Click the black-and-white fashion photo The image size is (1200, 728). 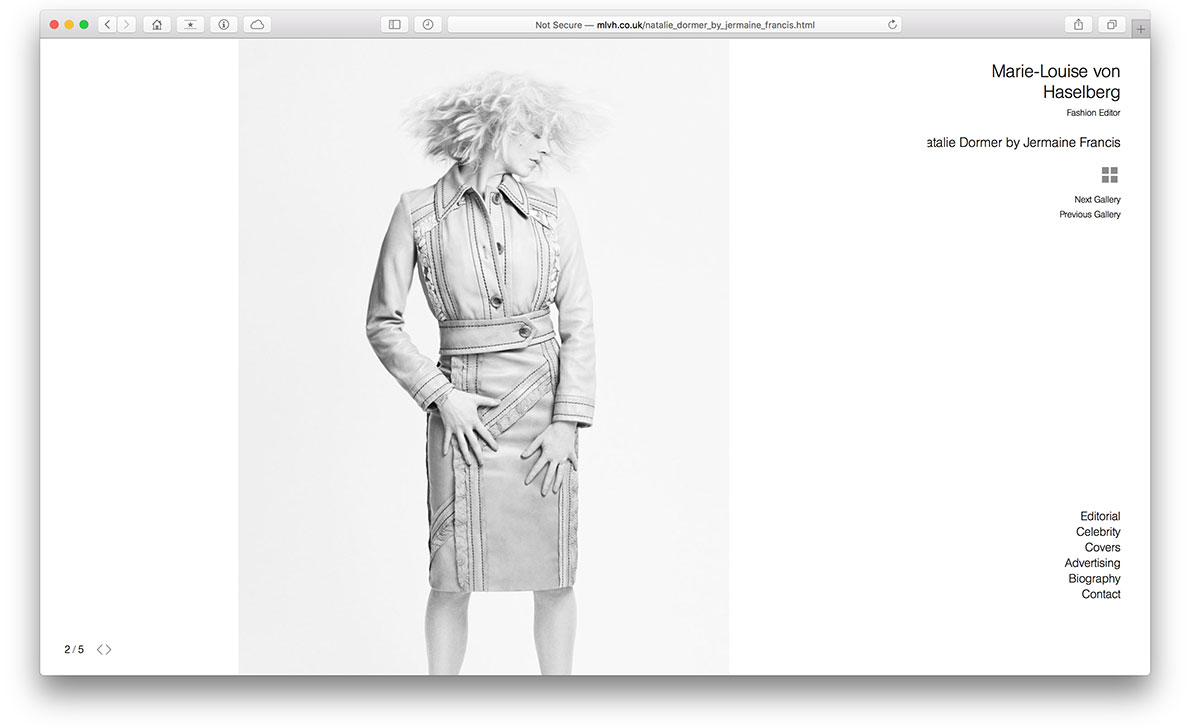pos(483,357)
